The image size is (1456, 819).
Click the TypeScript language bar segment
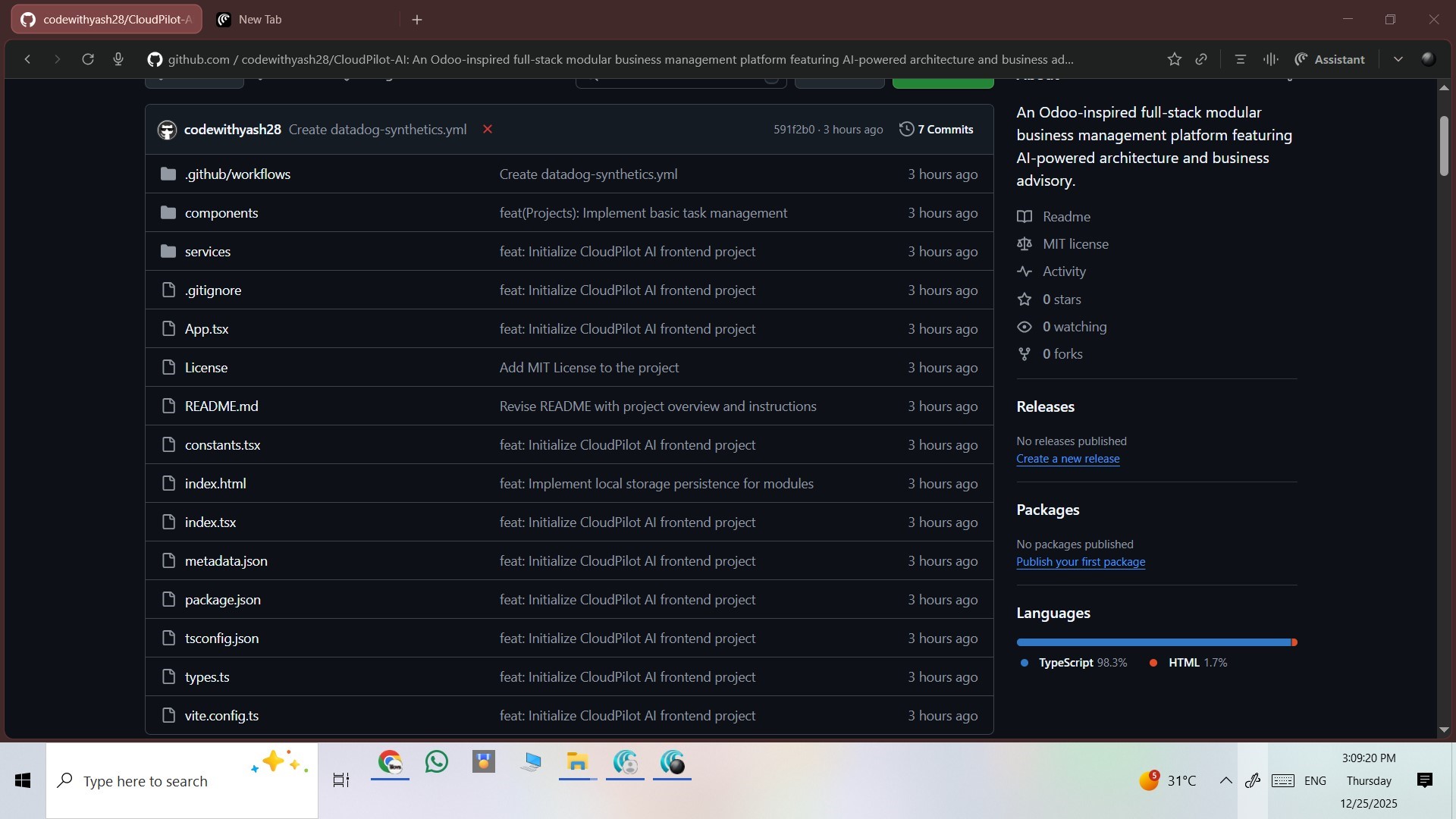(x=1153, y=642)
